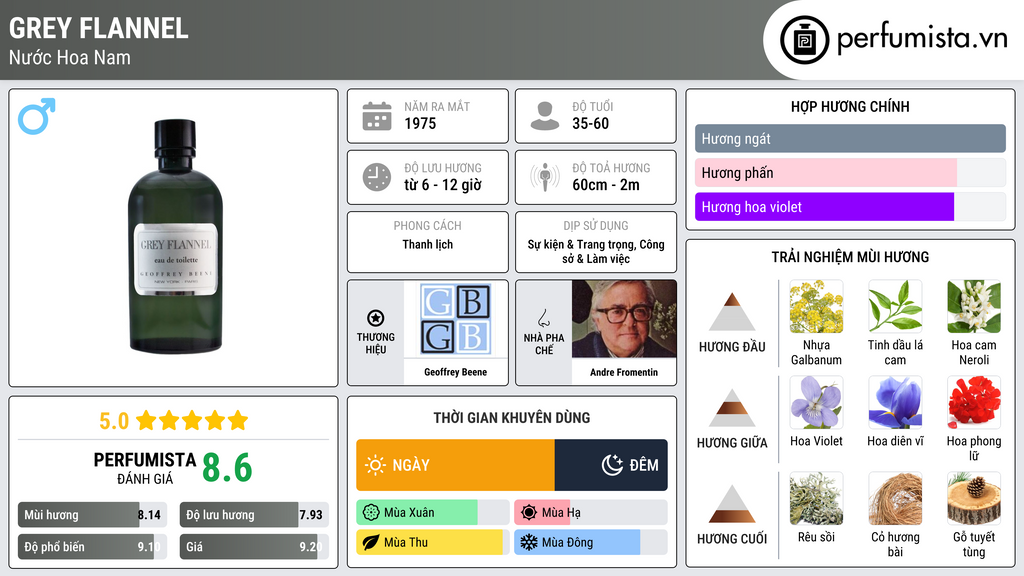The height and width of the screenshot is (576, 1024).
Task: Click the person silhouette icon for Độ tuổi
Action: point(545,116)
